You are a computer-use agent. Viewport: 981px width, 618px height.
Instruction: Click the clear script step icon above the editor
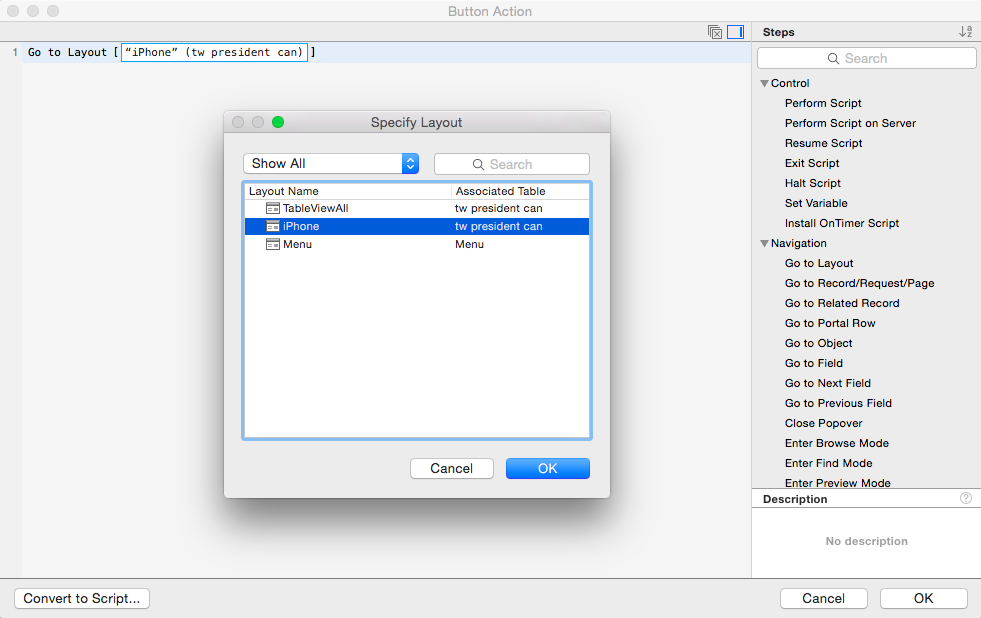coord(714,31)
